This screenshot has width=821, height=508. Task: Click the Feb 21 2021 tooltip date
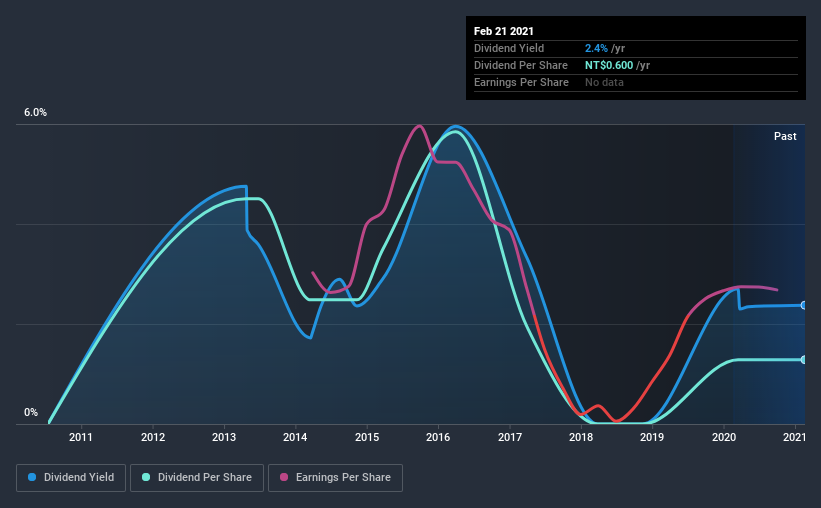(504, 31)
